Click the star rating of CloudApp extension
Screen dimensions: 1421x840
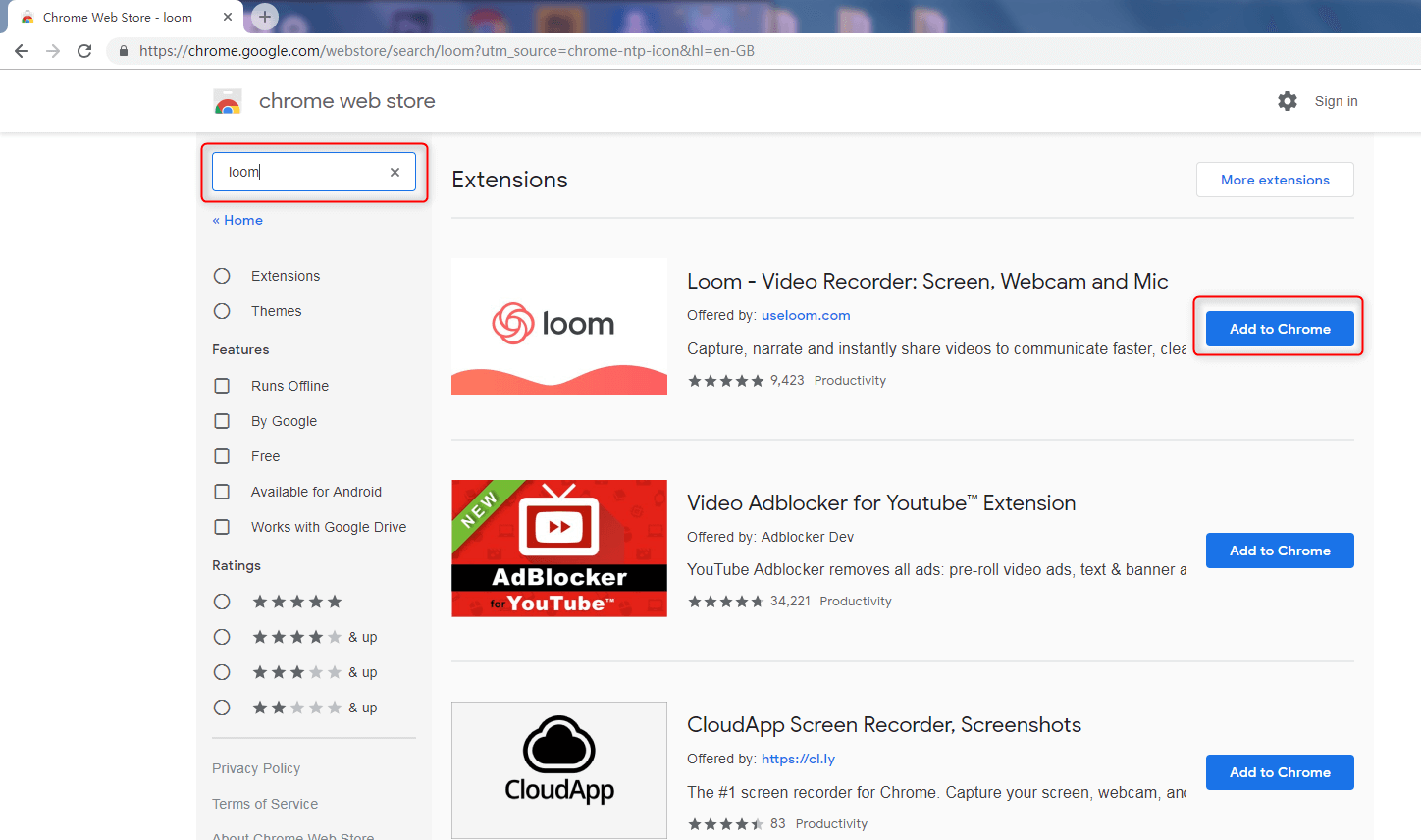725,824
